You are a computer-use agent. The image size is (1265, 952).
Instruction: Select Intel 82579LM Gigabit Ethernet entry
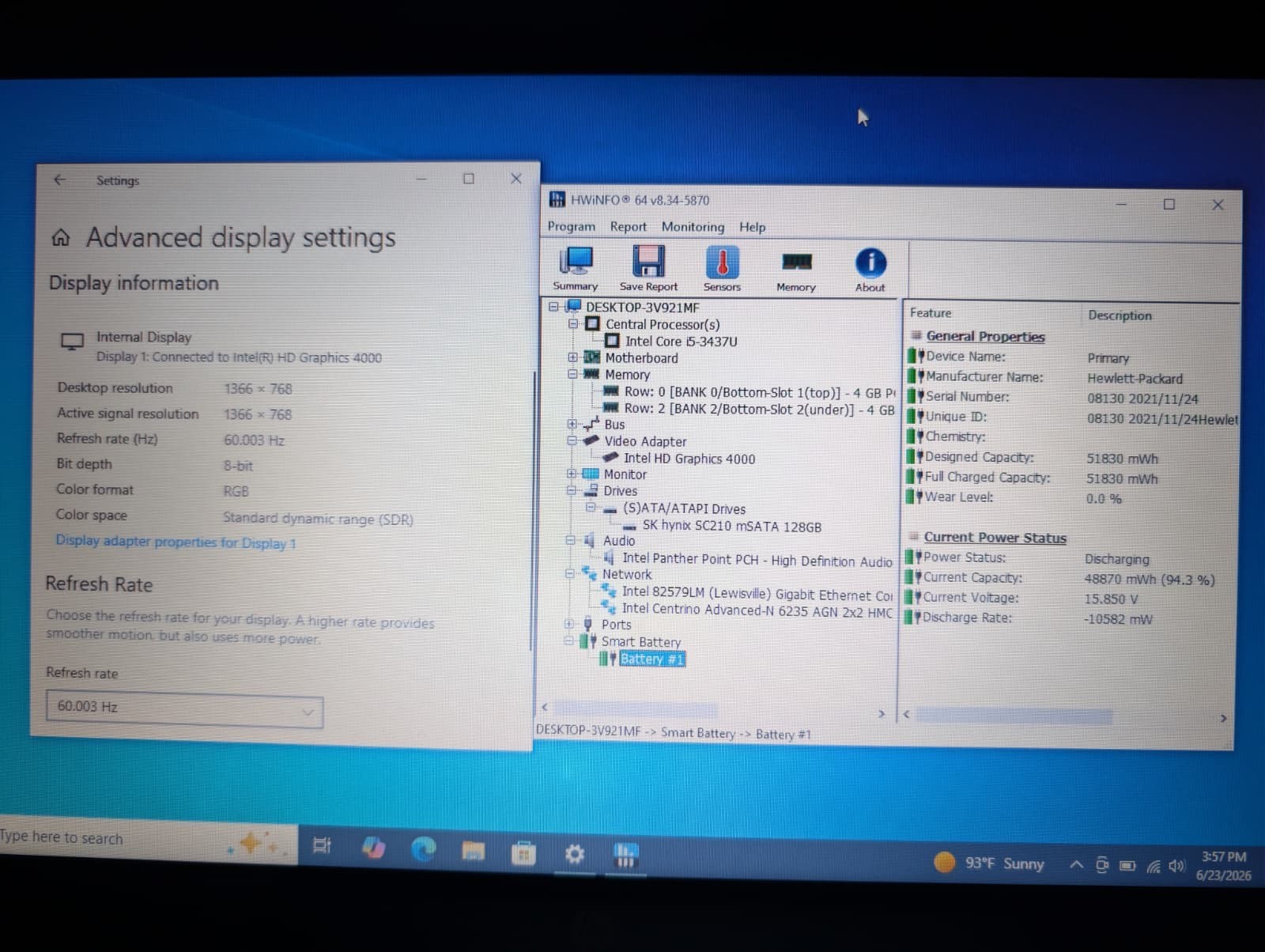(x=757, y=593)
